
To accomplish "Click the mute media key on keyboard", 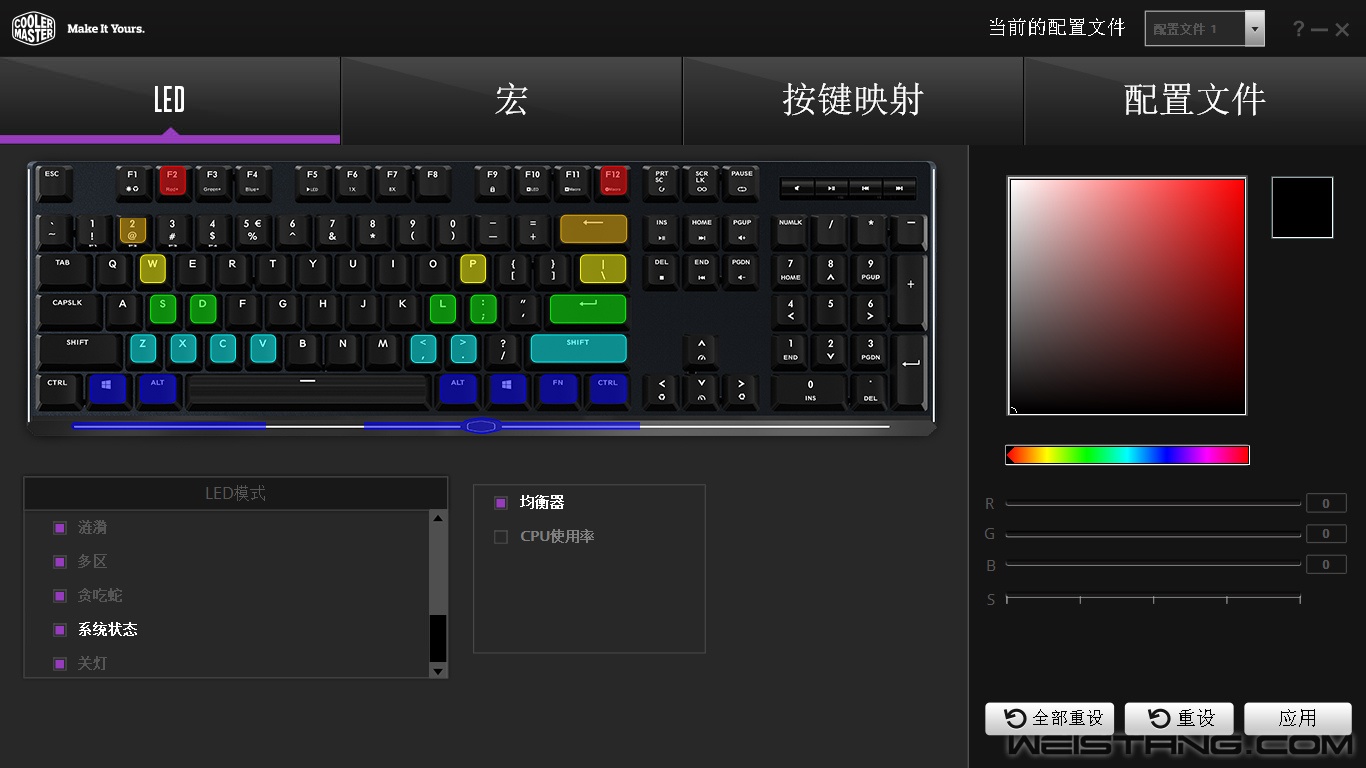I will coord(797,188).
